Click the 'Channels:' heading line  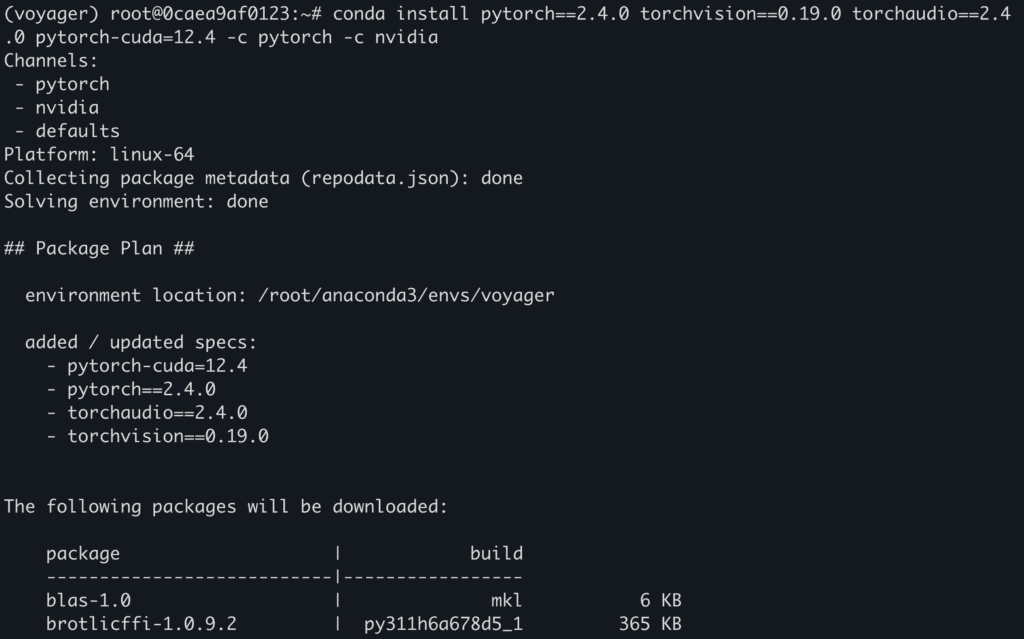coord(51,61)
